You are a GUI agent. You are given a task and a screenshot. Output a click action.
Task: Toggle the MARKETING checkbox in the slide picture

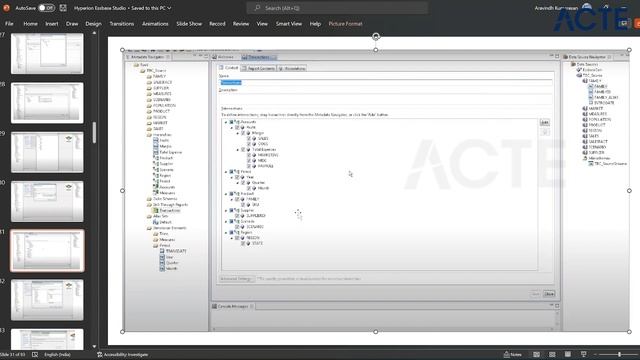coord(249,155)
